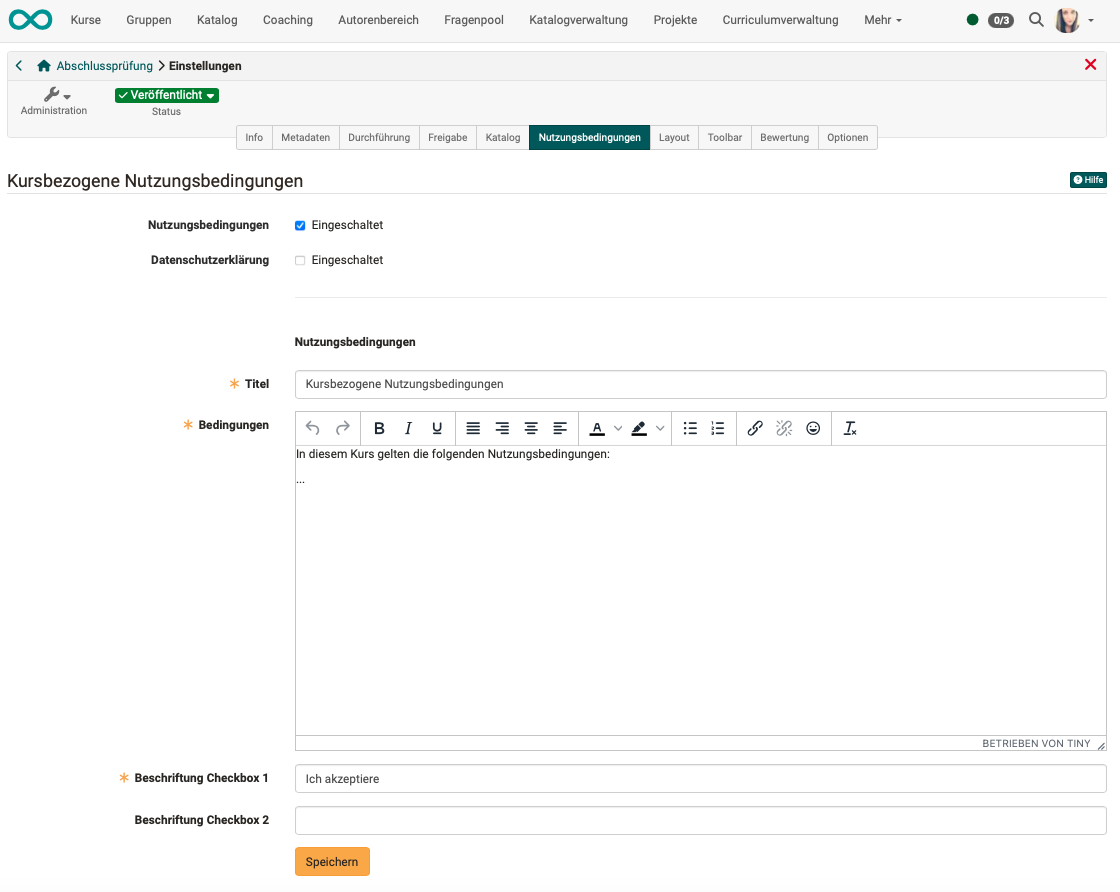Enable the Datenschutzerklärung checkbox
Viewport: 1120px width, 892px height.
pyautogui.click(x=300, y=261)
